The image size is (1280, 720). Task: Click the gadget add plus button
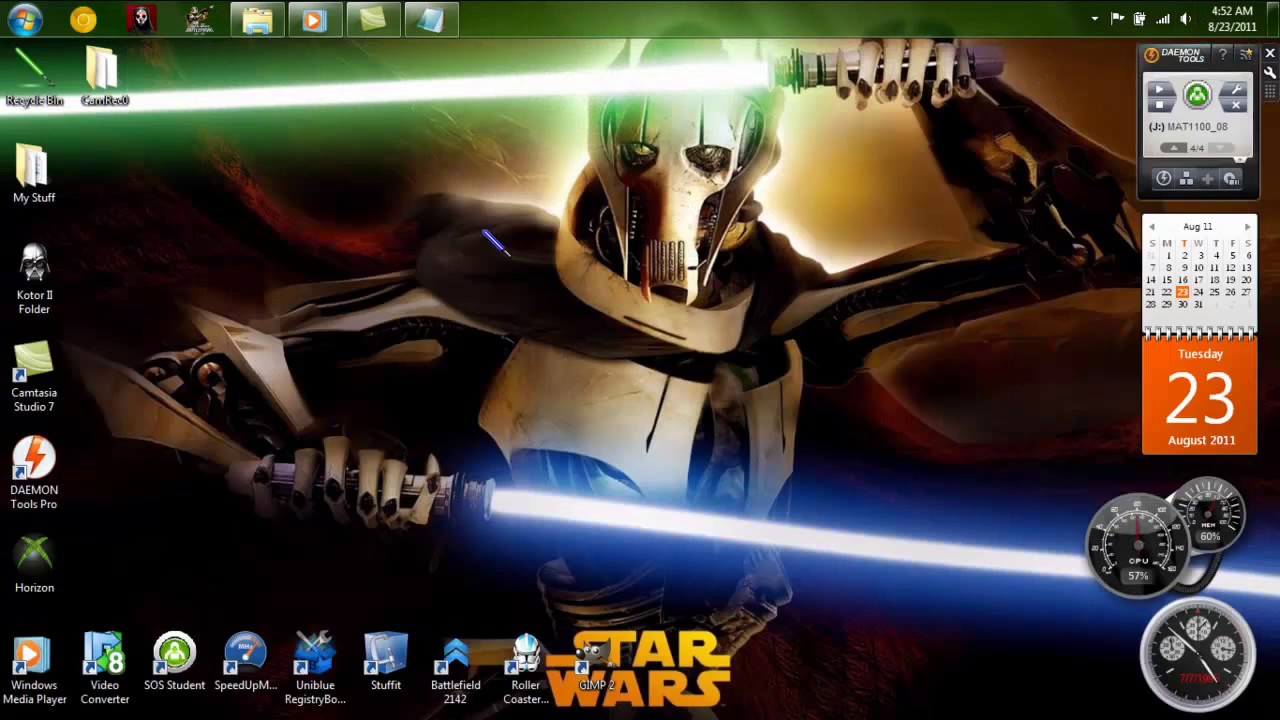(x=1208, y=179)
